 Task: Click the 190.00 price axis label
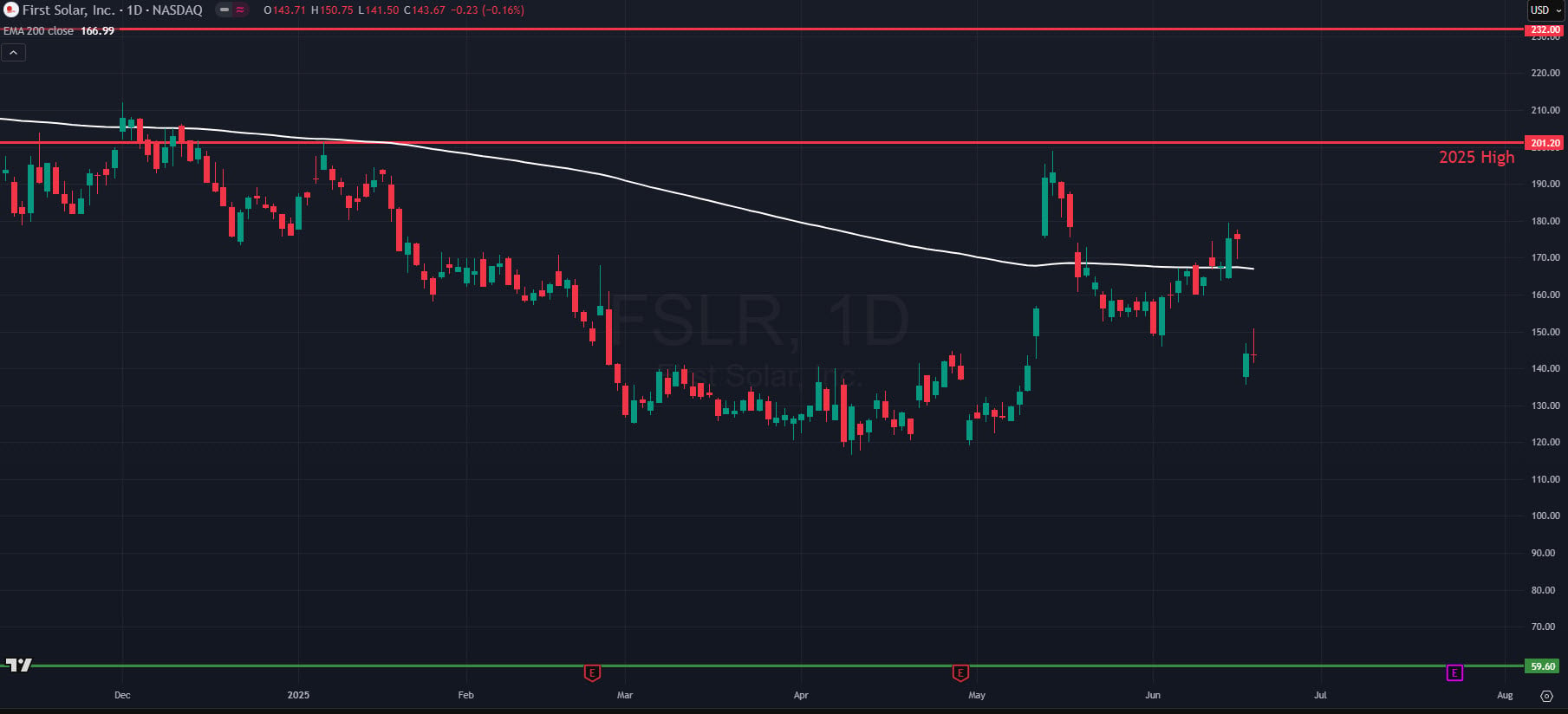tap(1545, 184)
